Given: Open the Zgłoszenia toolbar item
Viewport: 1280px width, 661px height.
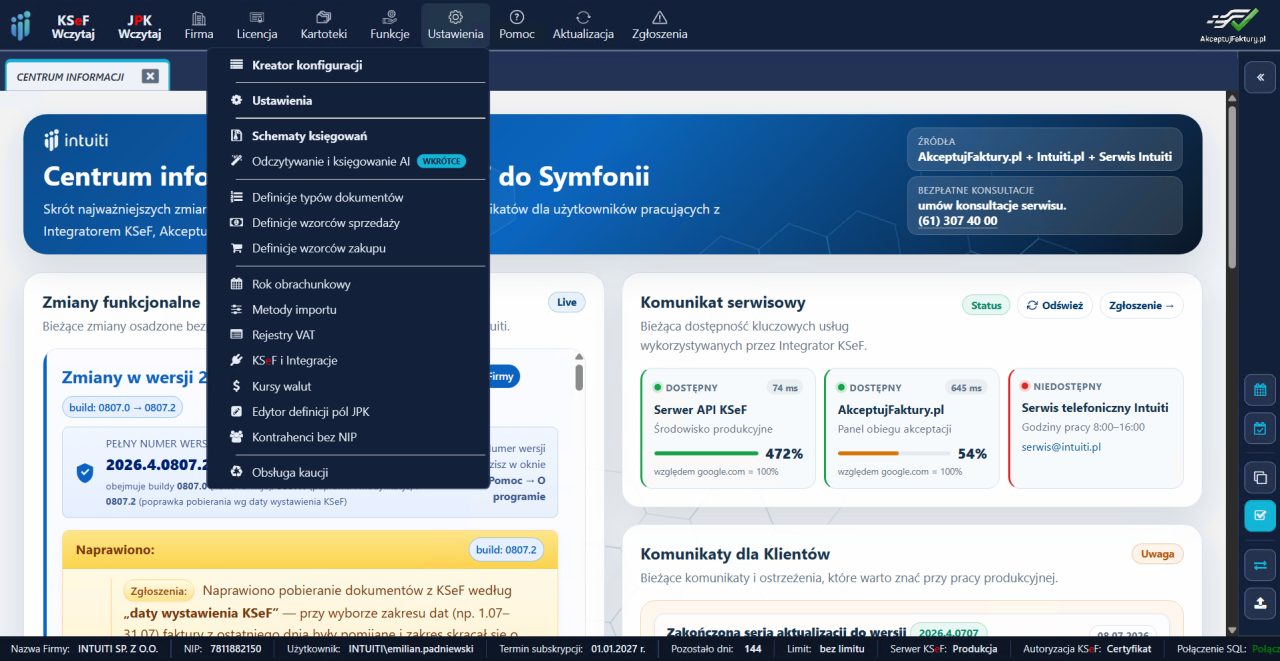Looking at the screenshot, I should (x=659, y=26).
